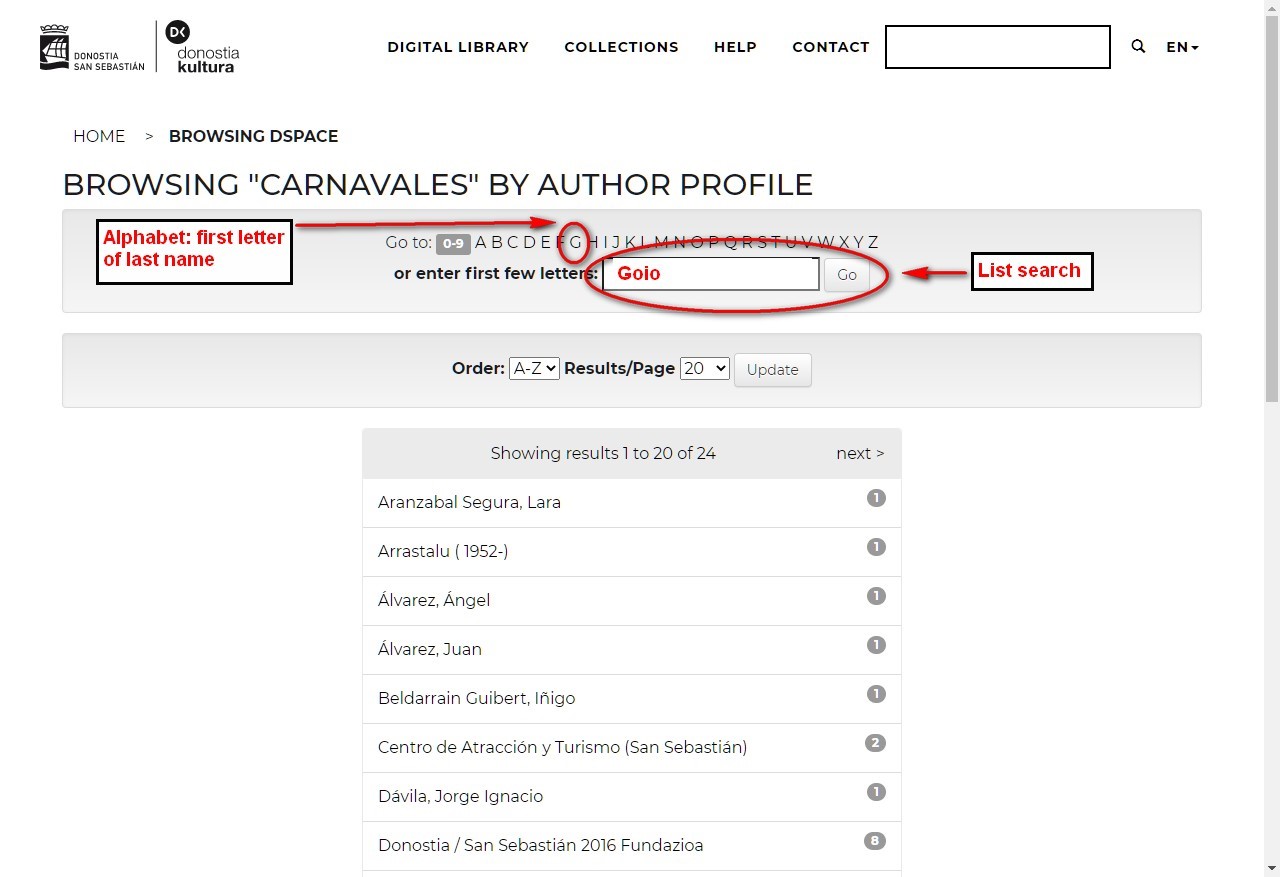Click the Update button
This screenshot has width=1280, height=877.
pyautogui.click(x=772, y=370)
